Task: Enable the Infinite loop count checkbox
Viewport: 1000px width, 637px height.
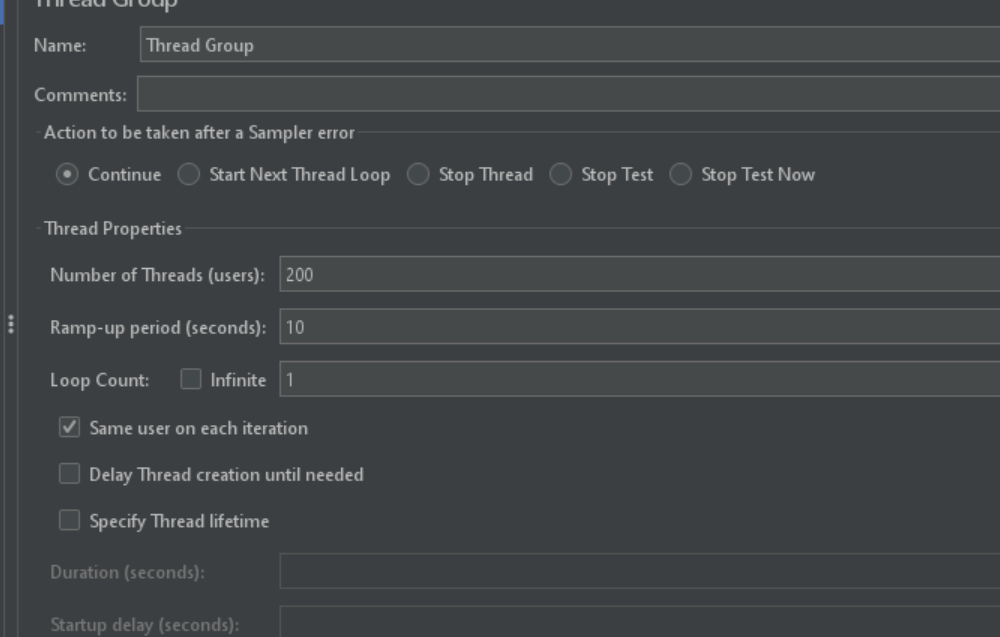Action: point(191,379)
